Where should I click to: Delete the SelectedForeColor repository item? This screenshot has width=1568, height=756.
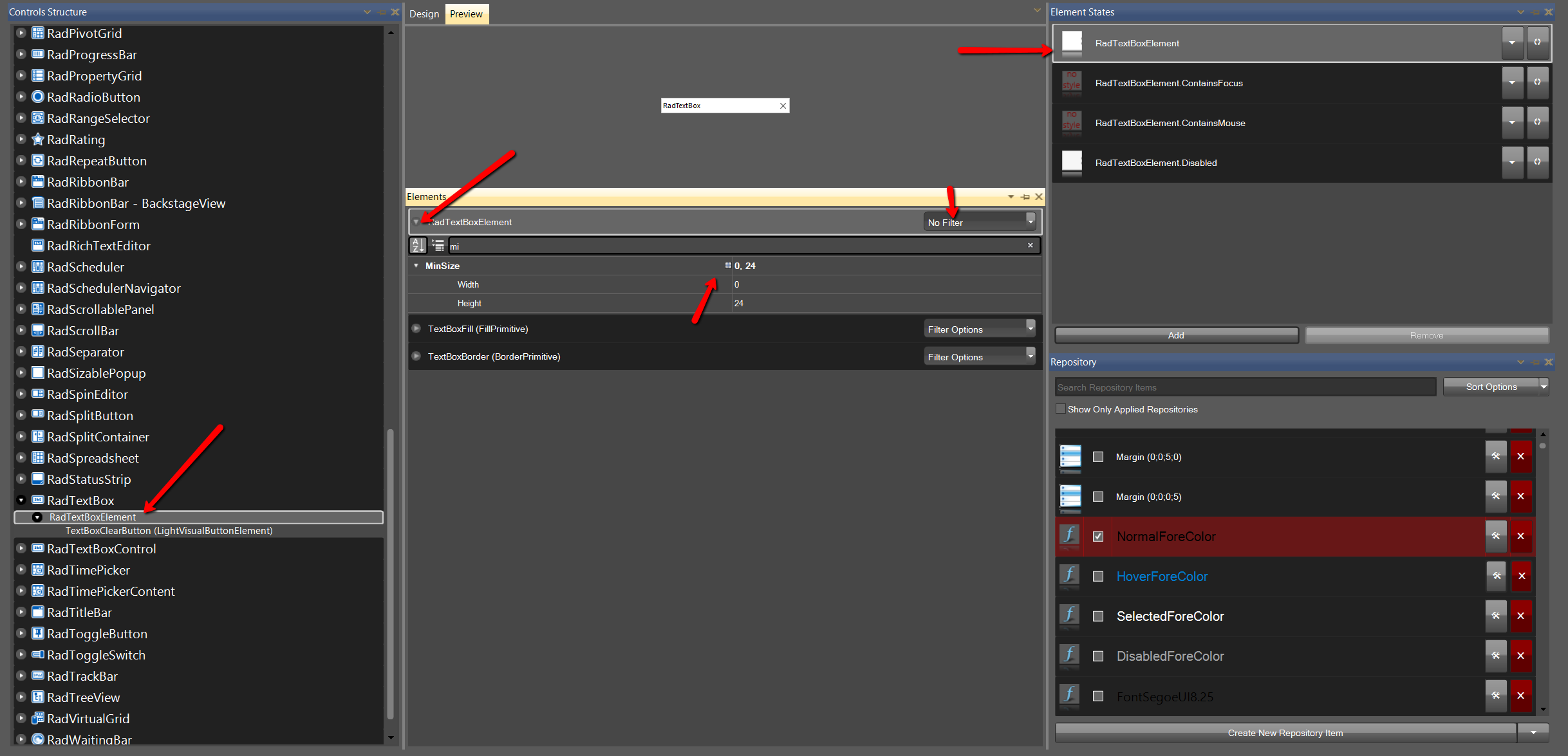point(1521,616)
